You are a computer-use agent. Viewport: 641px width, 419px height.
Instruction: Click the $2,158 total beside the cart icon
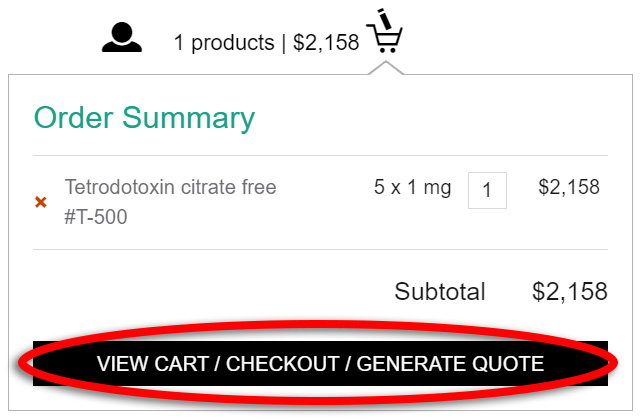click(326, 43)
